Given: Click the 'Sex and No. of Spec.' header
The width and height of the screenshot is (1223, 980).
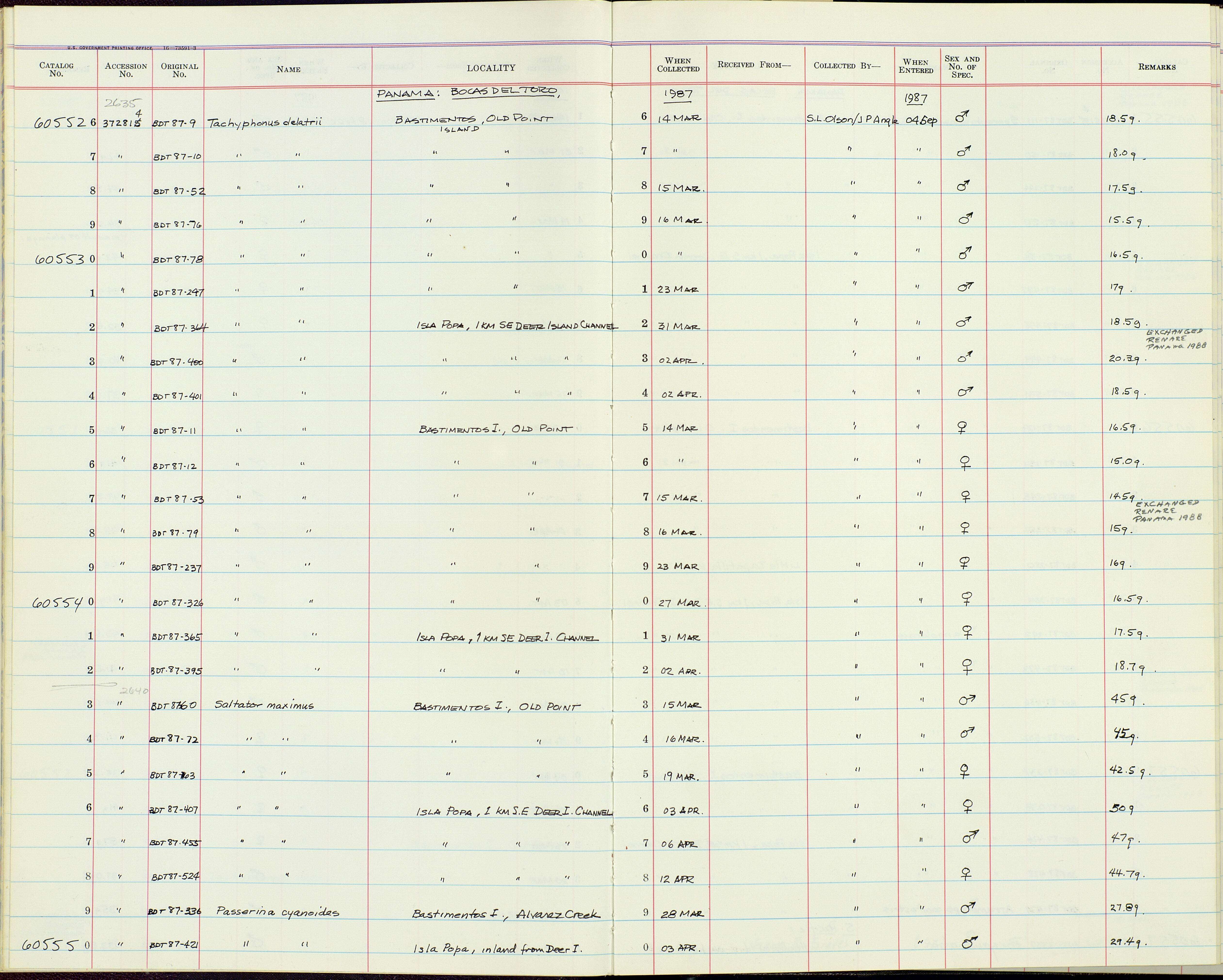Looking at the screenshot, I should coord(962,66).
